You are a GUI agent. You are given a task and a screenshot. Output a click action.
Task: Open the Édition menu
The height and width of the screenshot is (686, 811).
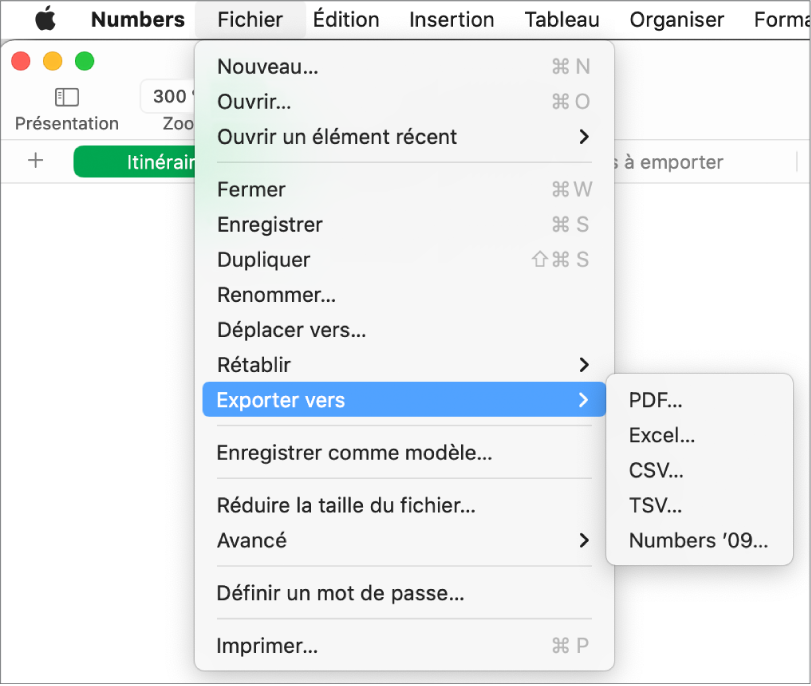[x=346, y=20]
